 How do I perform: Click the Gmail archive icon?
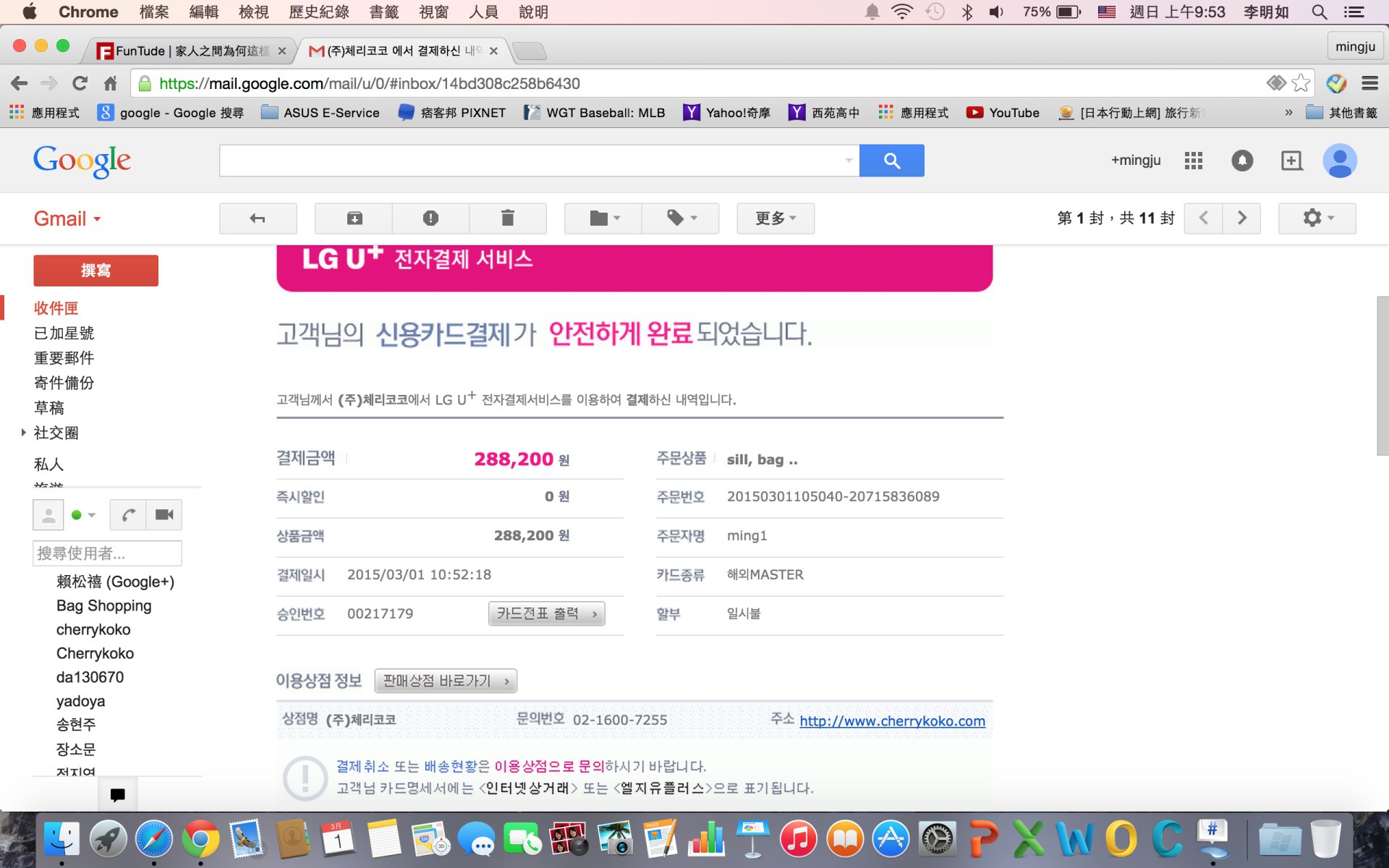[x=354, y=218]
